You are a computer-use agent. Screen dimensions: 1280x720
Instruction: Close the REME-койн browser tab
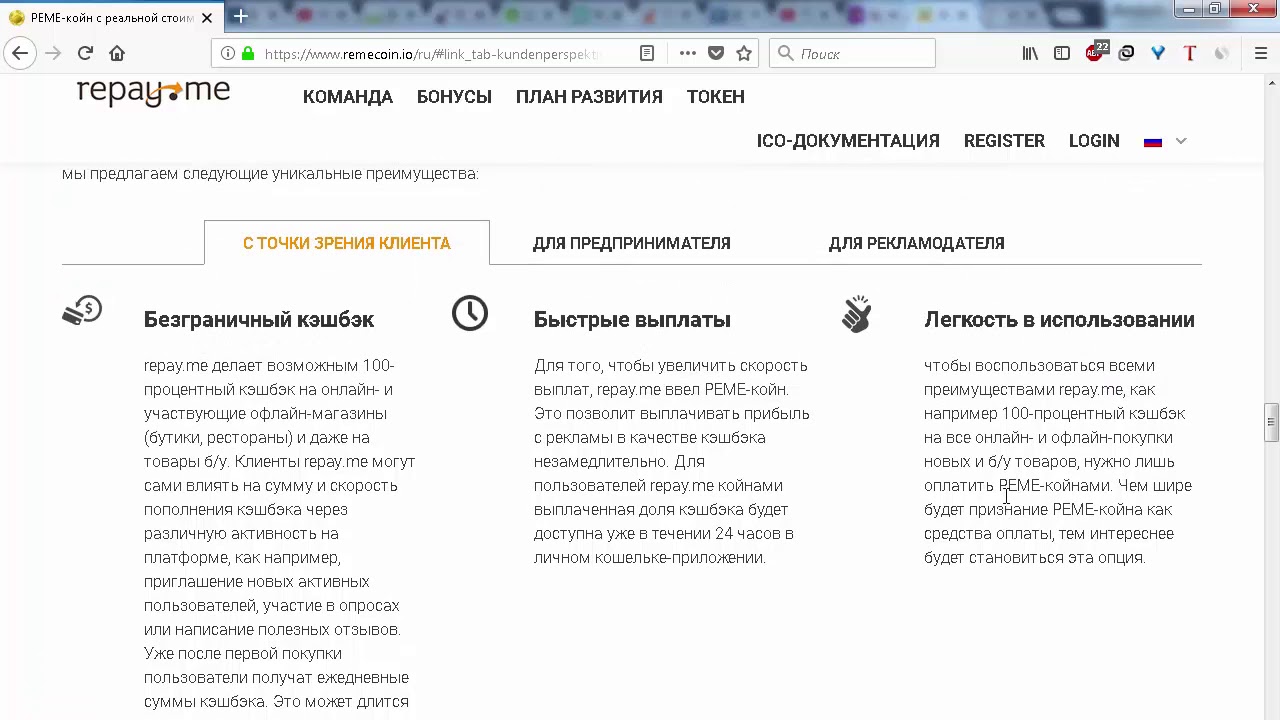(x=206, y=18)
